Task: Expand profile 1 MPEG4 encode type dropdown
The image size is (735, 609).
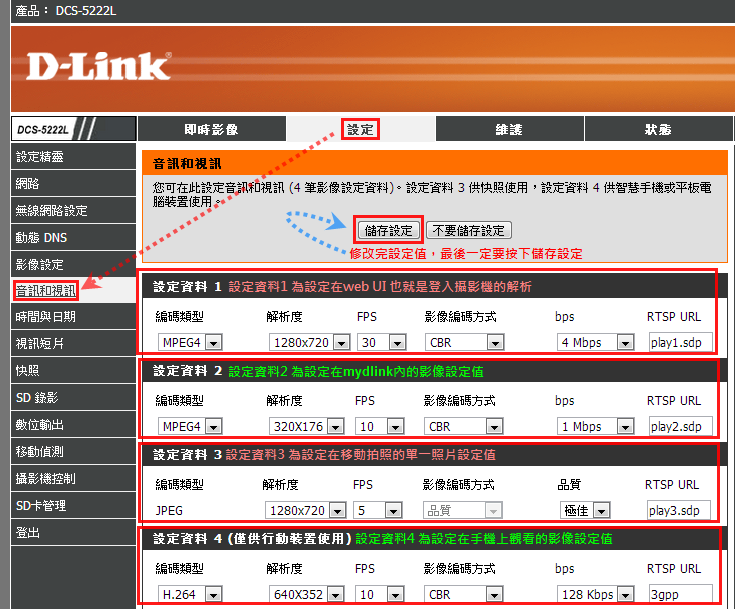Action: pos(190,343)
